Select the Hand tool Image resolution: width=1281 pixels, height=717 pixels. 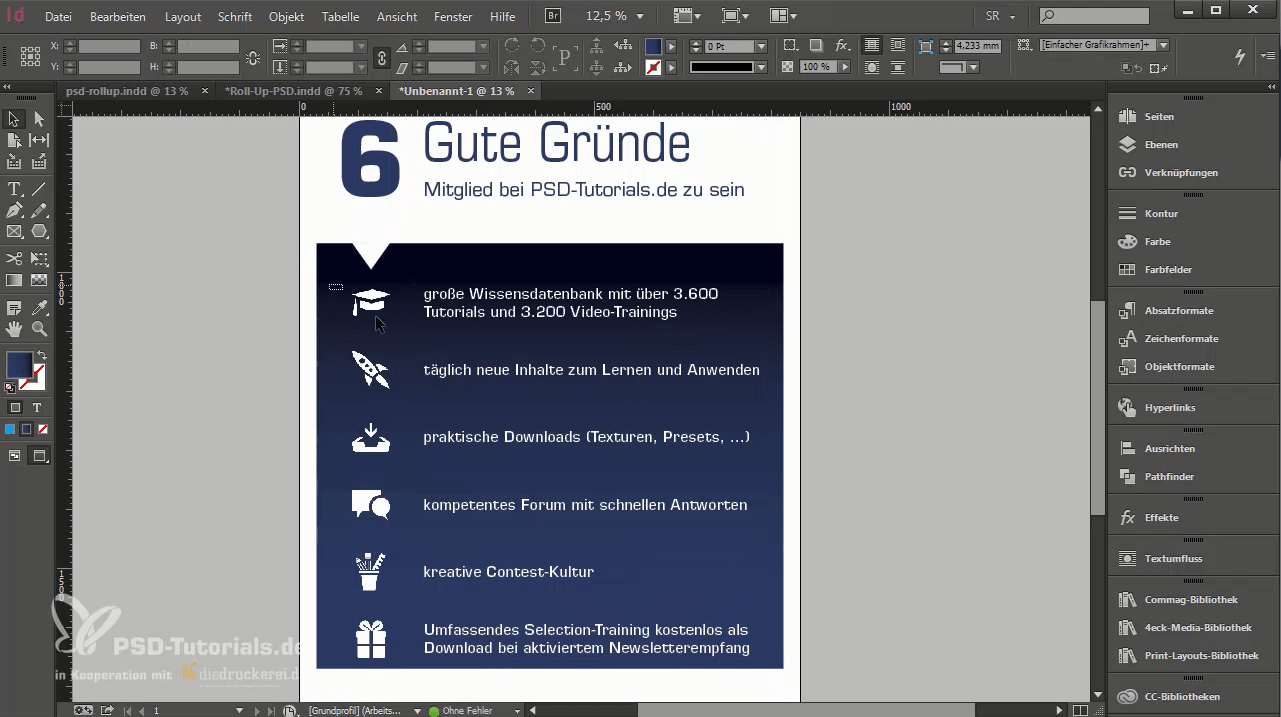14,329
